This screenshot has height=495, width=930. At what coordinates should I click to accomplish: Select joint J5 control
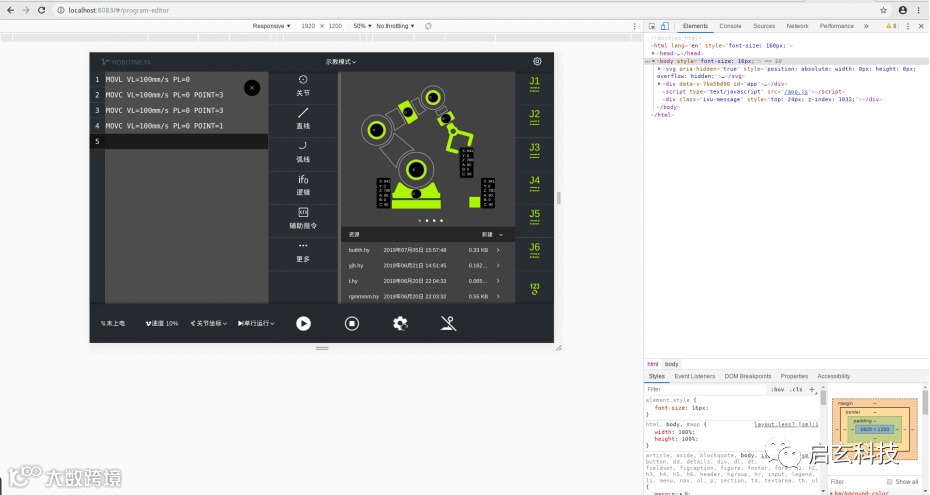point(534,217)
